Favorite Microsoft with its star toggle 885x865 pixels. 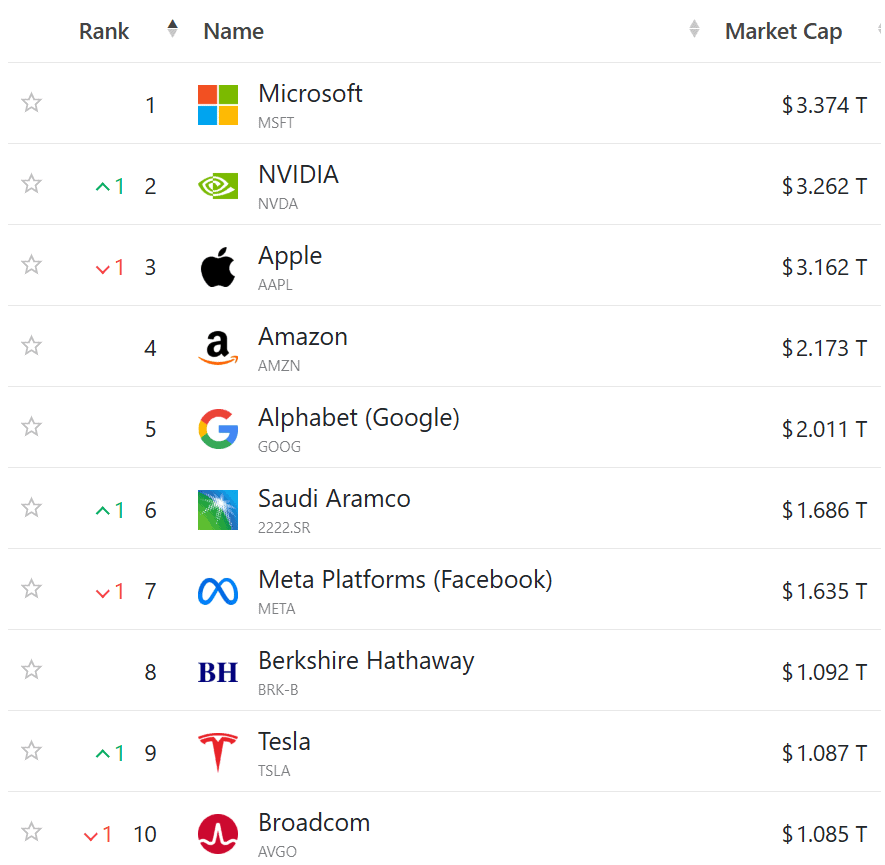coord(32,102)
